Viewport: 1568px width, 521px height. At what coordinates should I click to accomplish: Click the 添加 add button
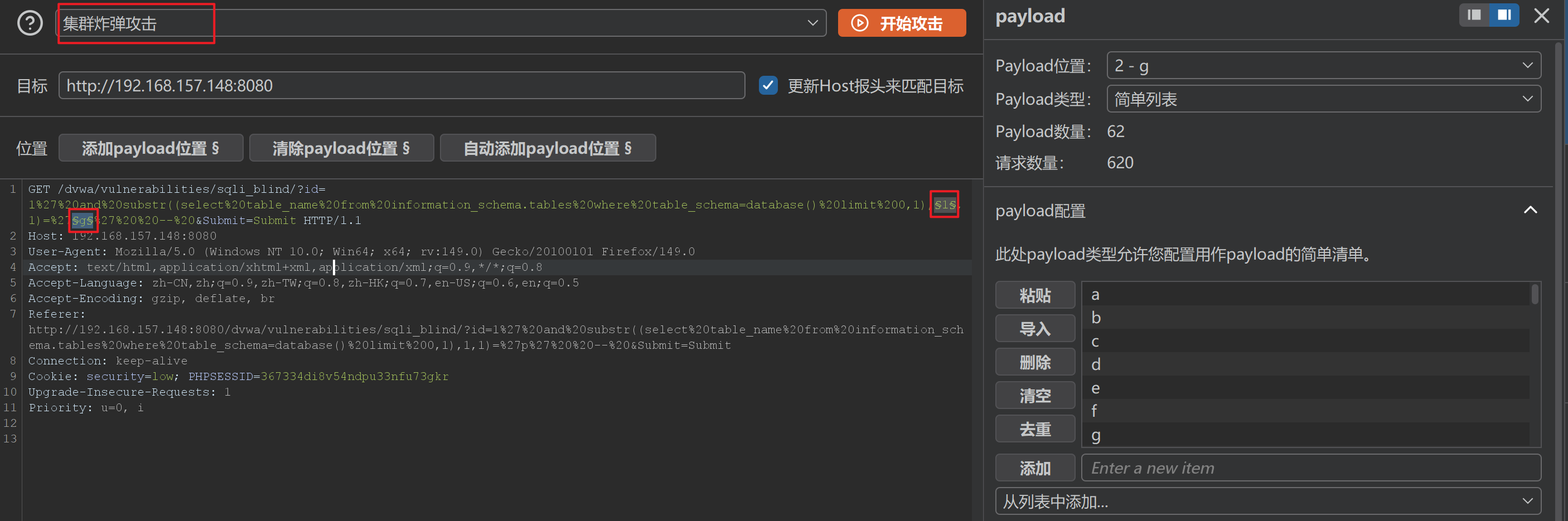point(1035,468)
